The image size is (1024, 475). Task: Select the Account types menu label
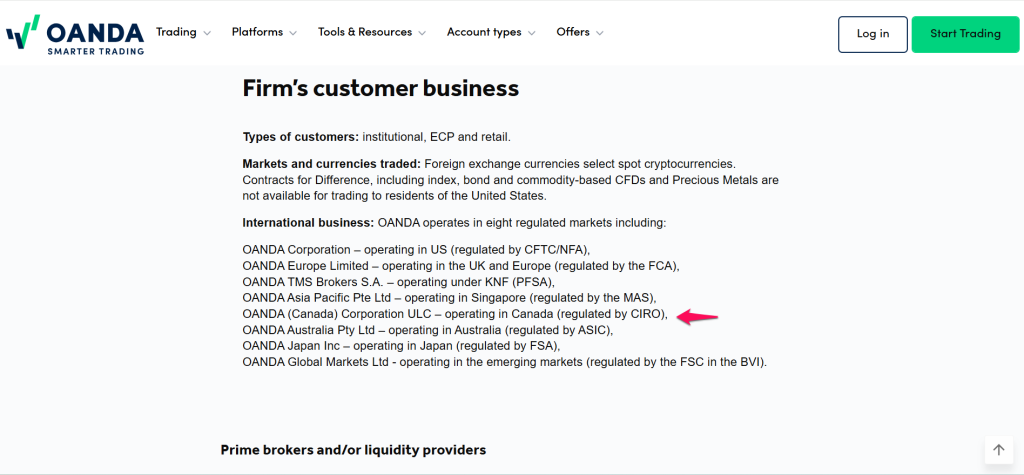pos(484,32)
